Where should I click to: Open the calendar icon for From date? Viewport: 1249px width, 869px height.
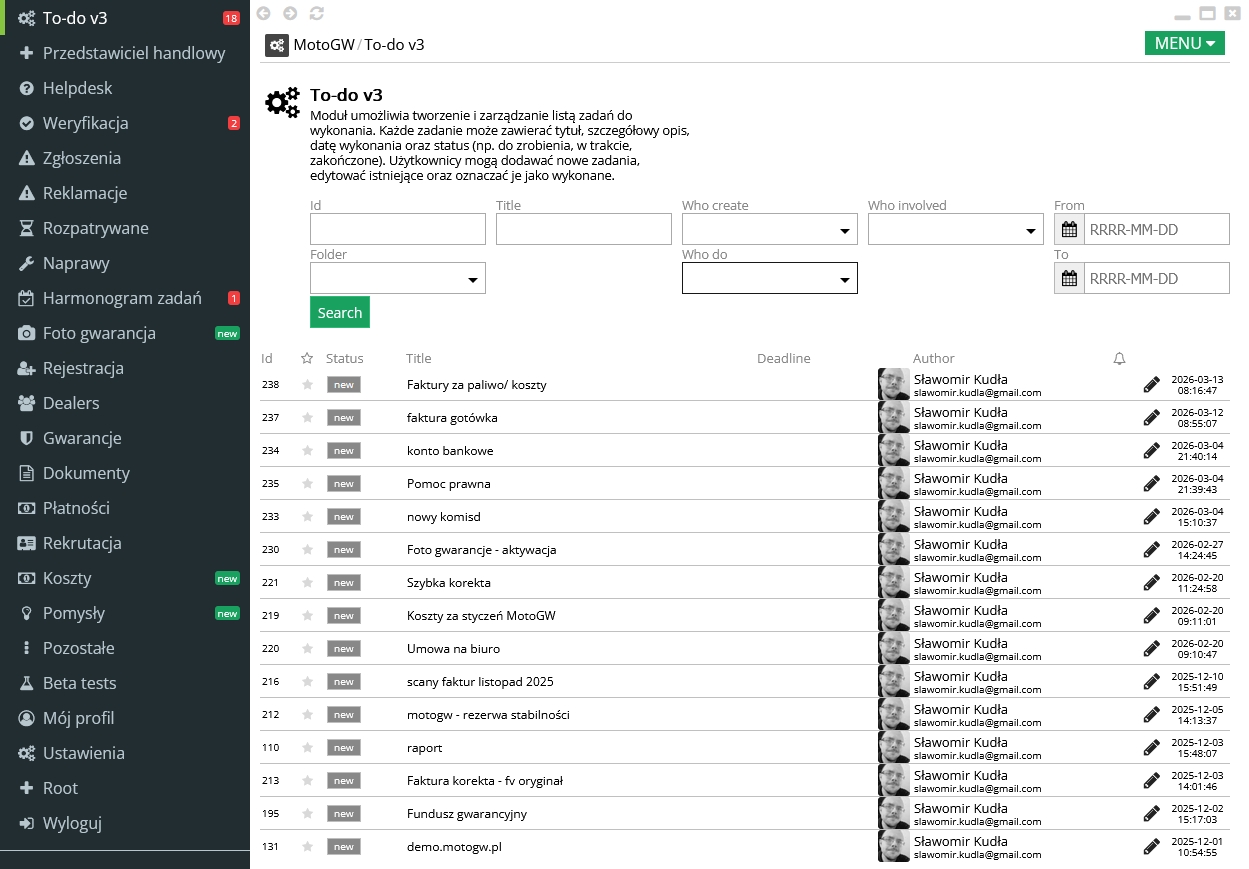pos(1069,230)
